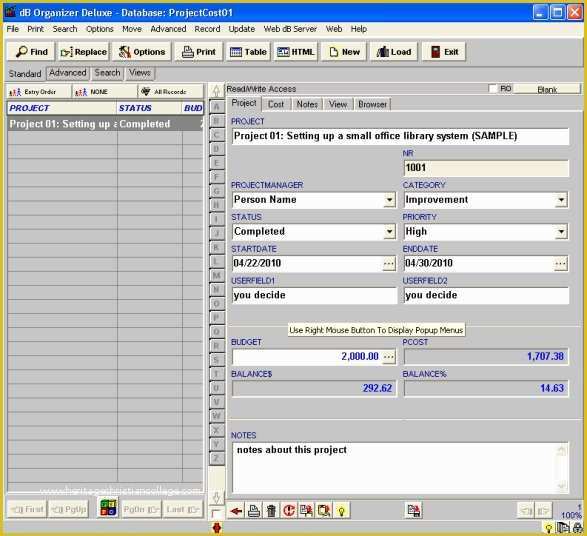Expand the STATUS dropdown
Viewport: 587px width, 536px height.
click(x=389, y=232)
